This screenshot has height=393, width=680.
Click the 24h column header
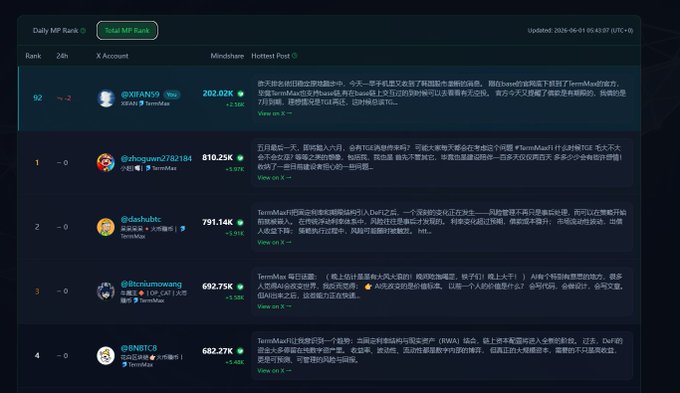tap(62, 56)
